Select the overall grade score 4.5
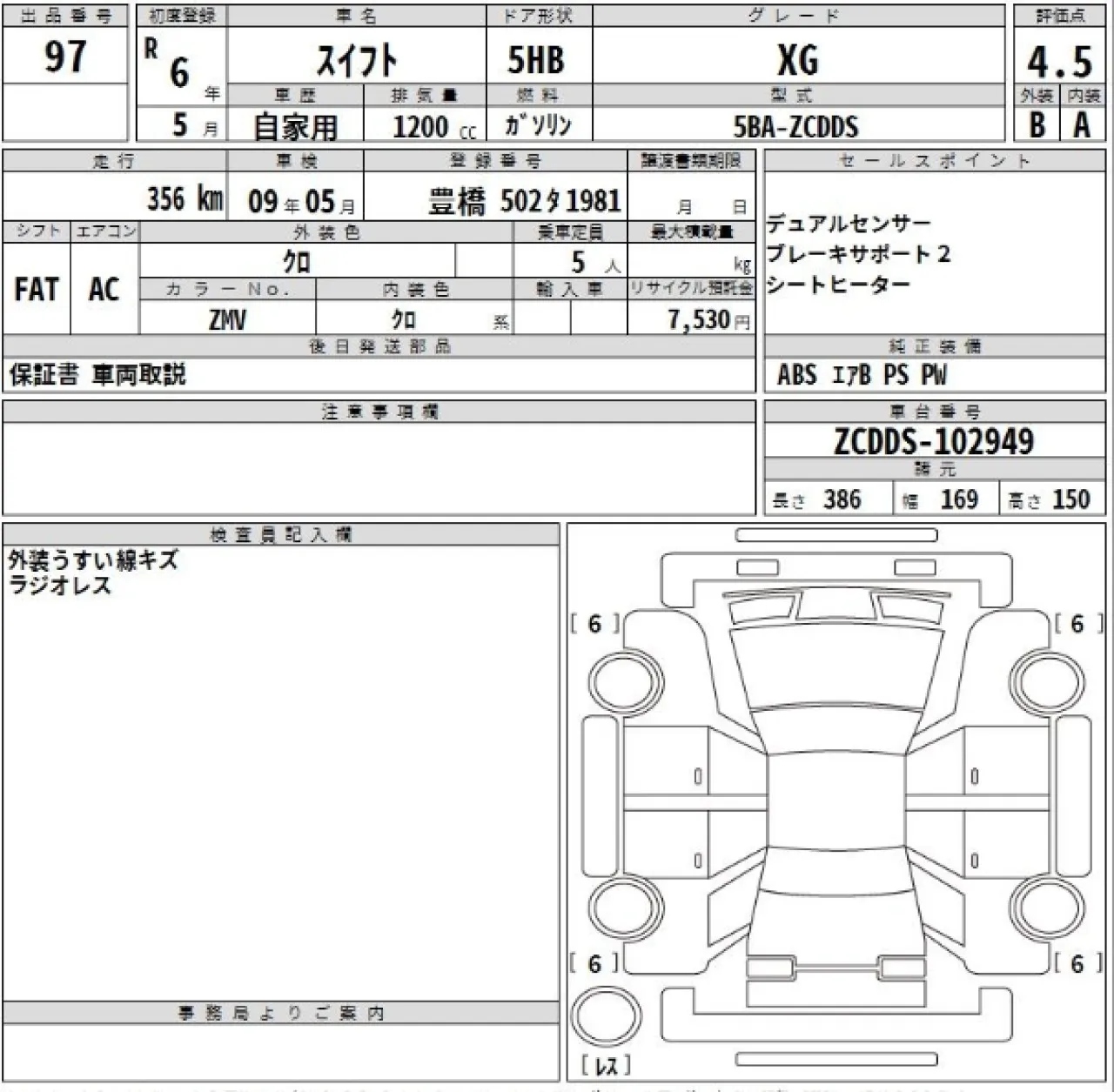The width and height of the screenshot is (1114, 1092). (x=1059, y=62)
